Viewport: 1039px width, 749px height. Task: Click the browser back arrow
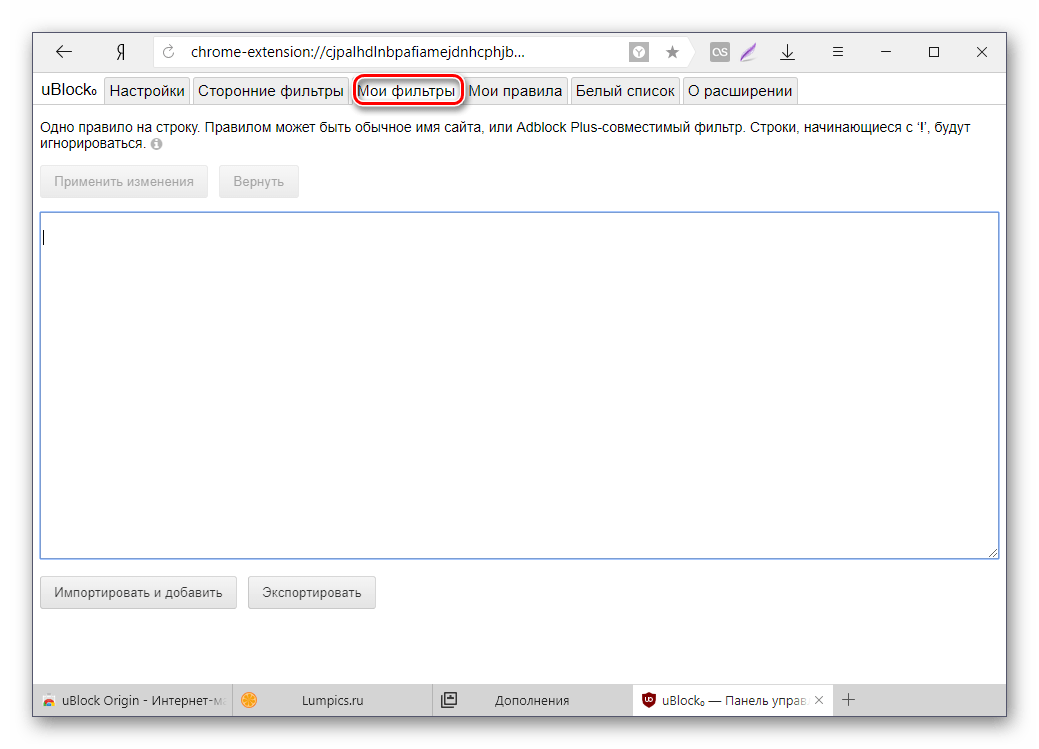63,52
